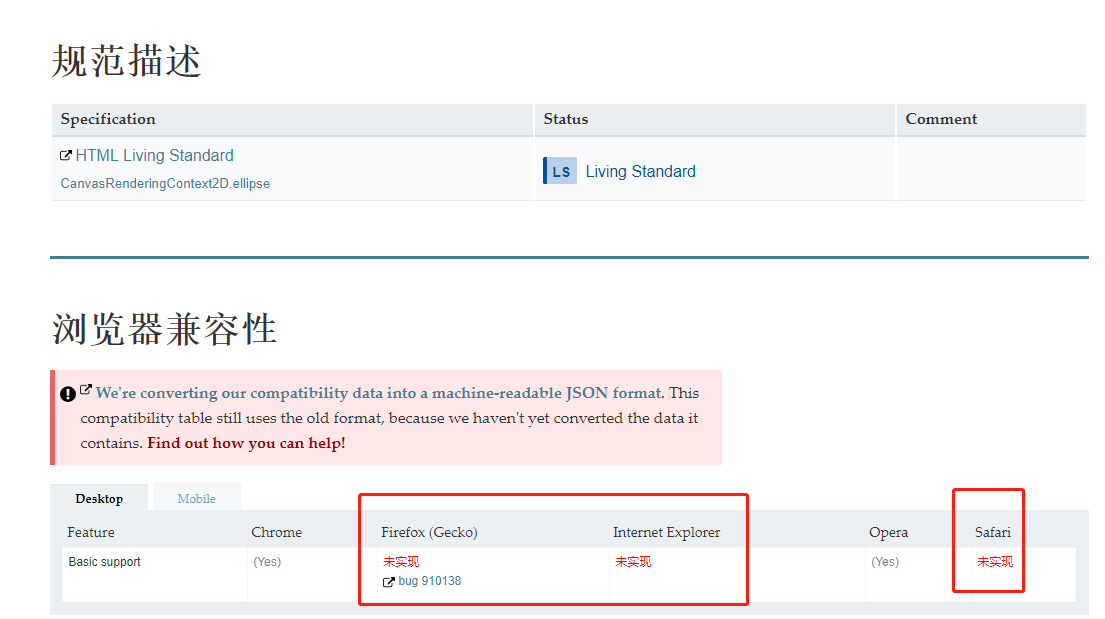
Task: Click the Firefox (Gecko) column header
Action: 429,532
